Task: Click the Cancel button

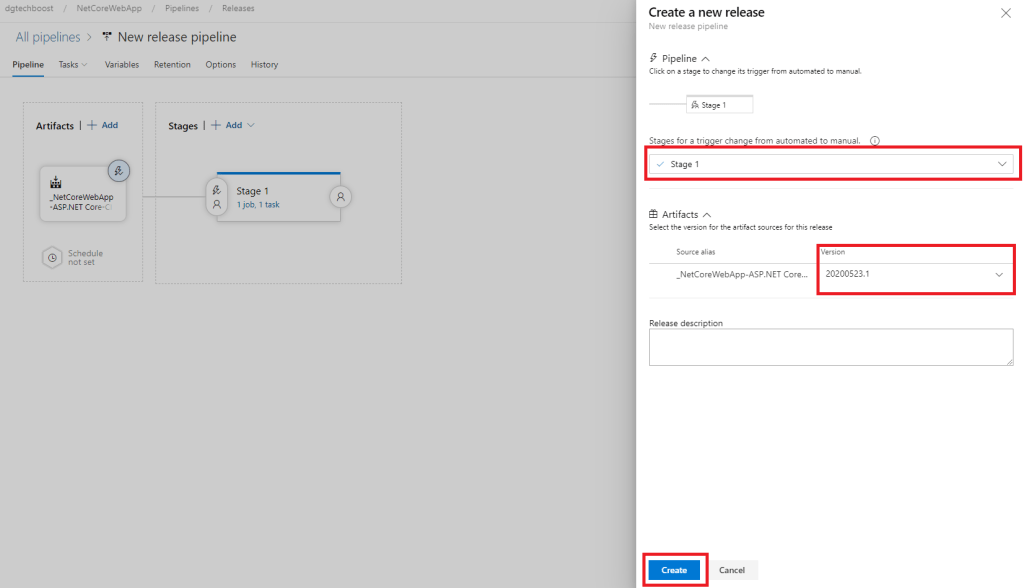Action: pyautogui.click(x=732, y=570)
